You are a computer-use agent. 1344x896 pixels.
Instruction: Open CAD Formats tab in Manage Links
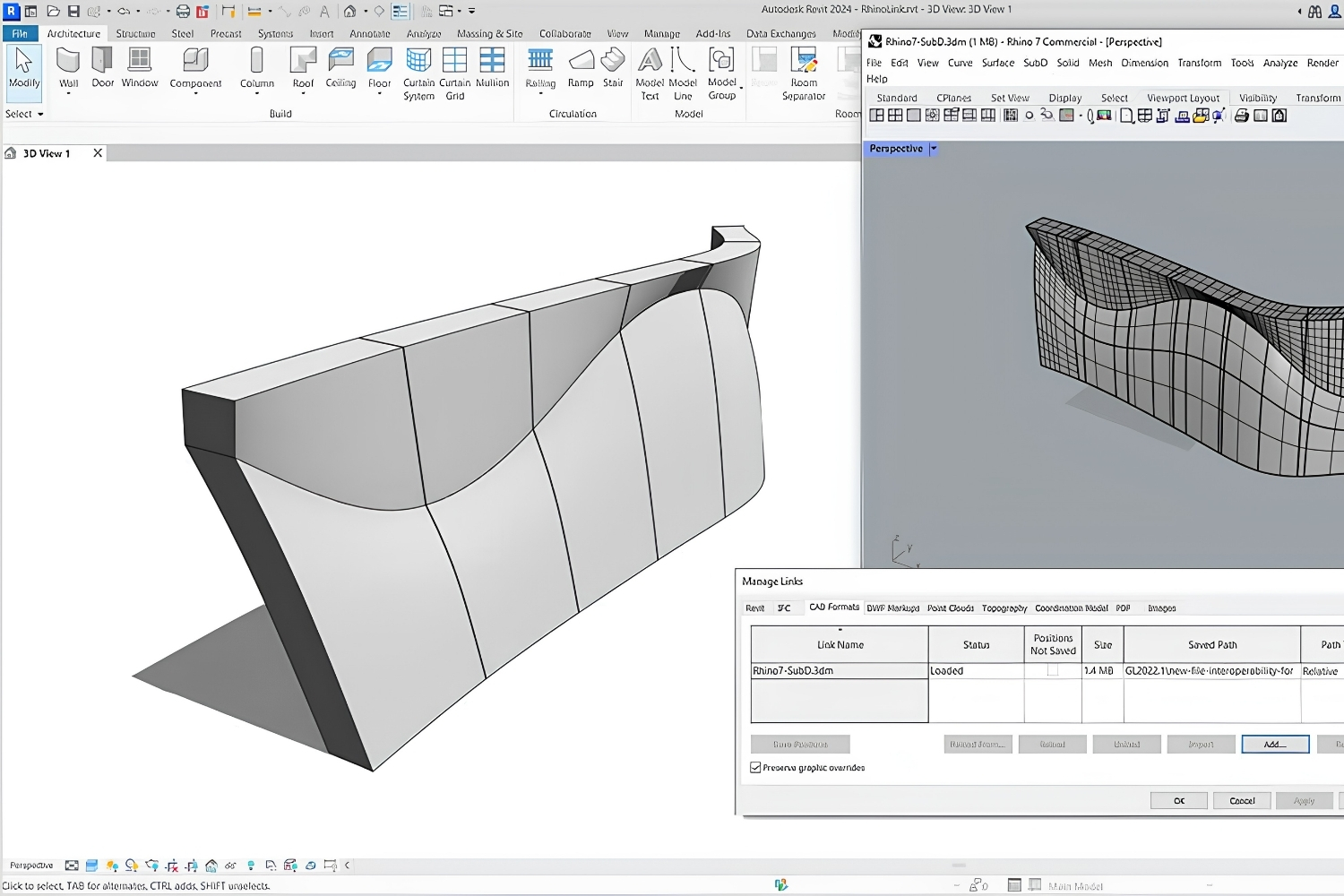point(834,607)
